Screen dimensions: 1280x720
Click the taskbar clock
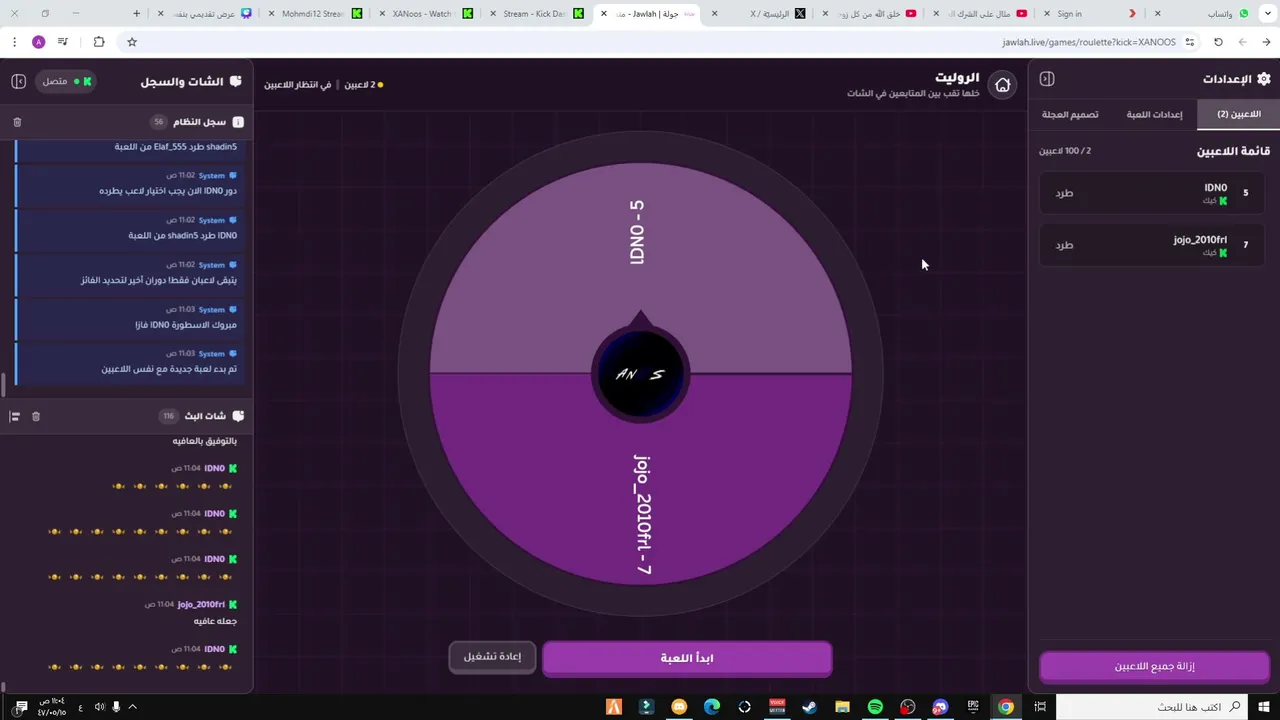tap(52, 707)
